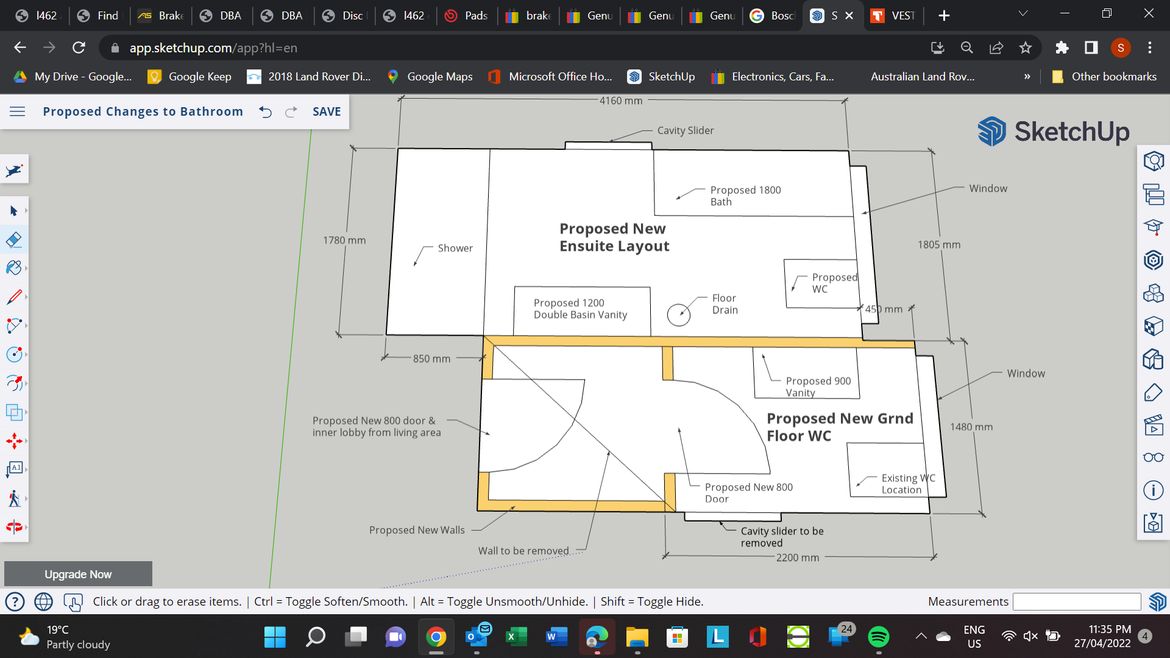Click the Measurements input box

pyautogui.click(x=1076, y=601)
